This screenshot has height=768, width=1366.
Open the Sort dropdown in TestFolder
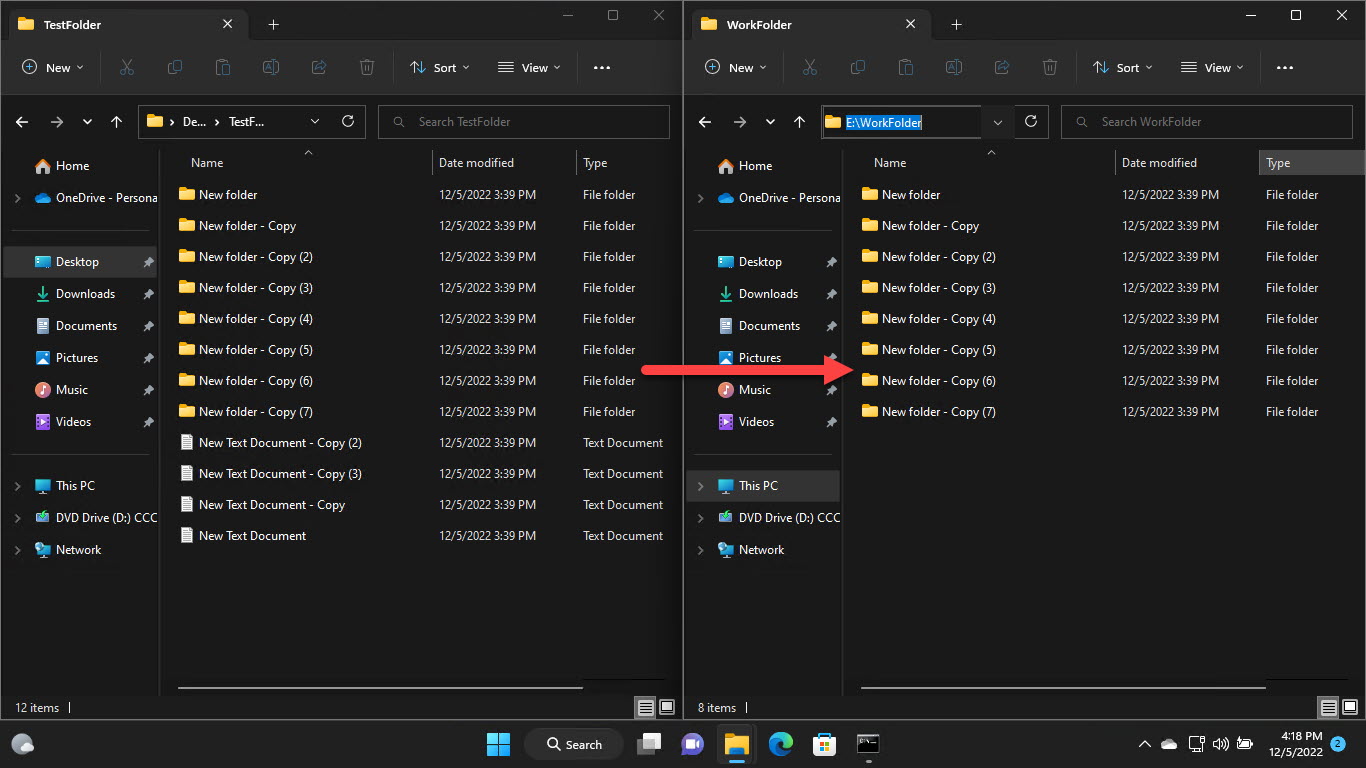[440, 67]
